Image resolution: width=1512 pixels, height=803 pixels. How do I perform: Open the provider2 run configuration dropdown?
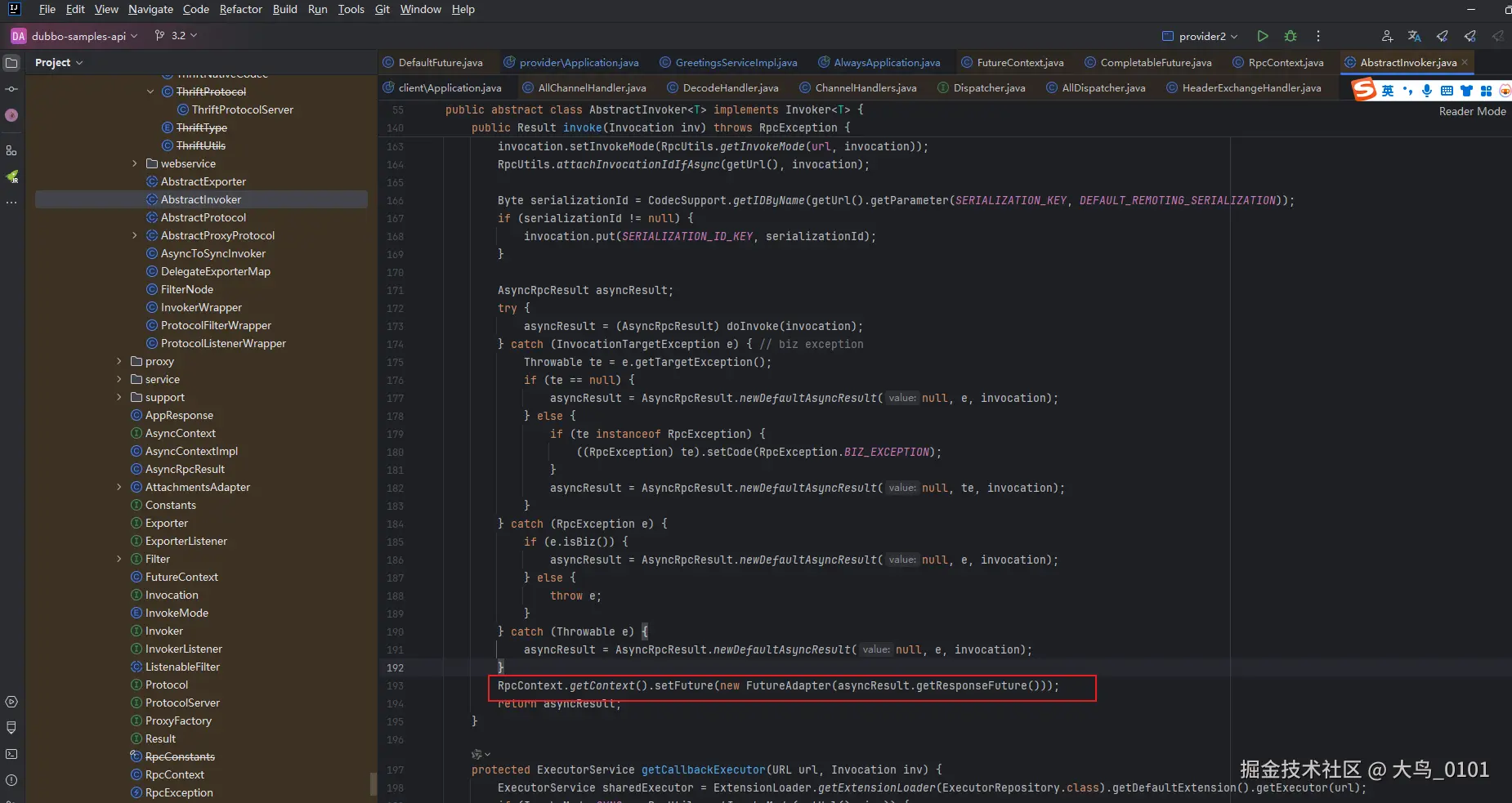pos(1200,36)
